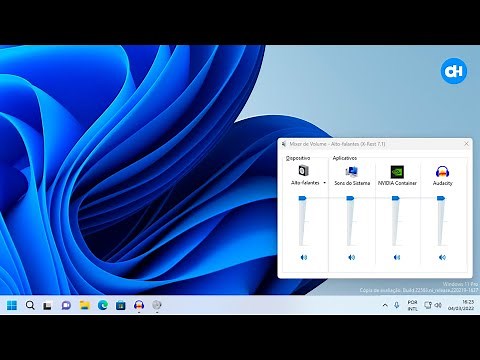
Task: Open Microsoft Store from the taskbar
Action: [121, 305]
